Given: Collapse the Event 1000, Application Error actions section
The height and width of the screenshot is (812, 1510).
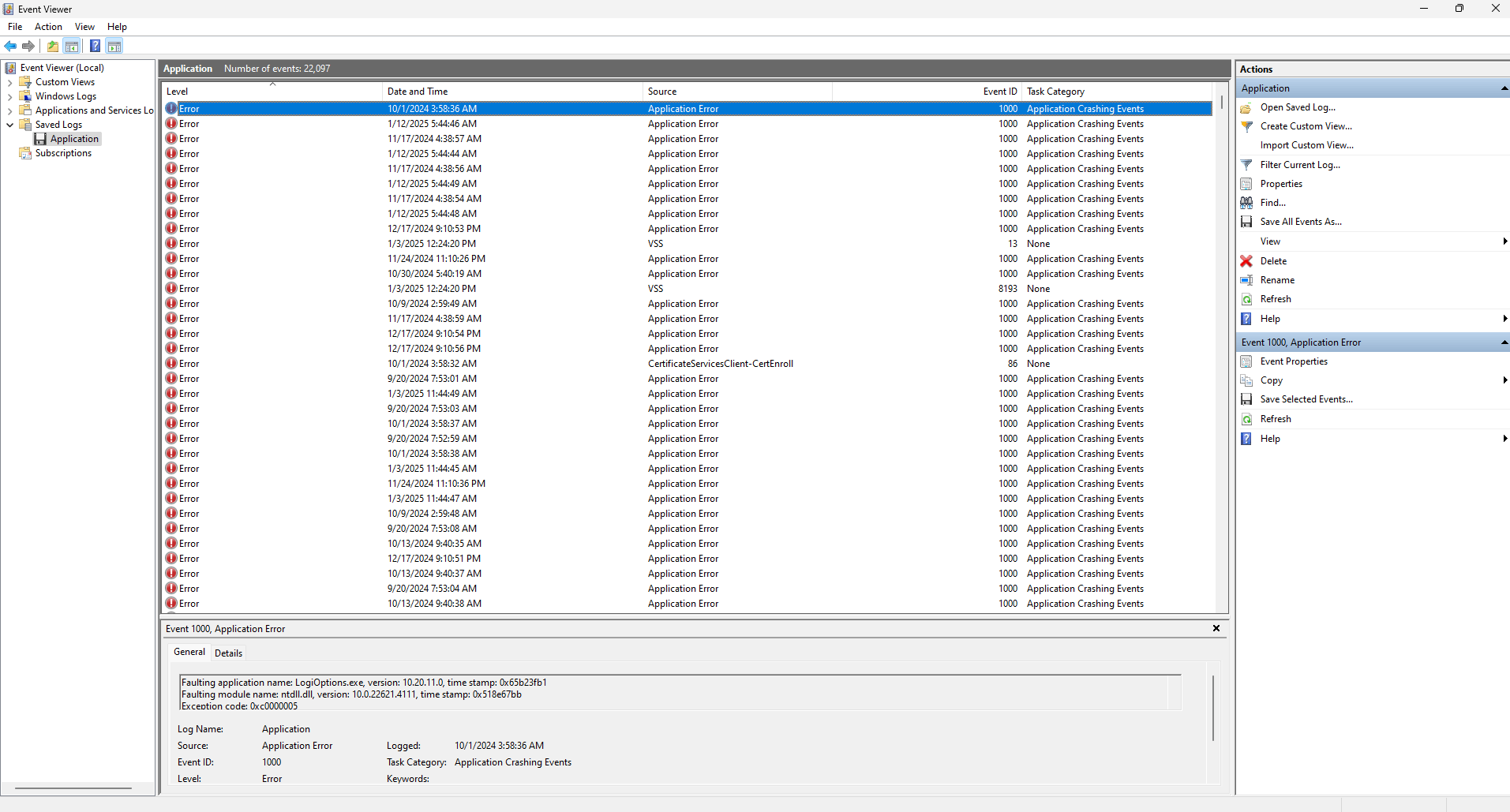Looking at the screenshot, I should click(x=1504, y=342).
